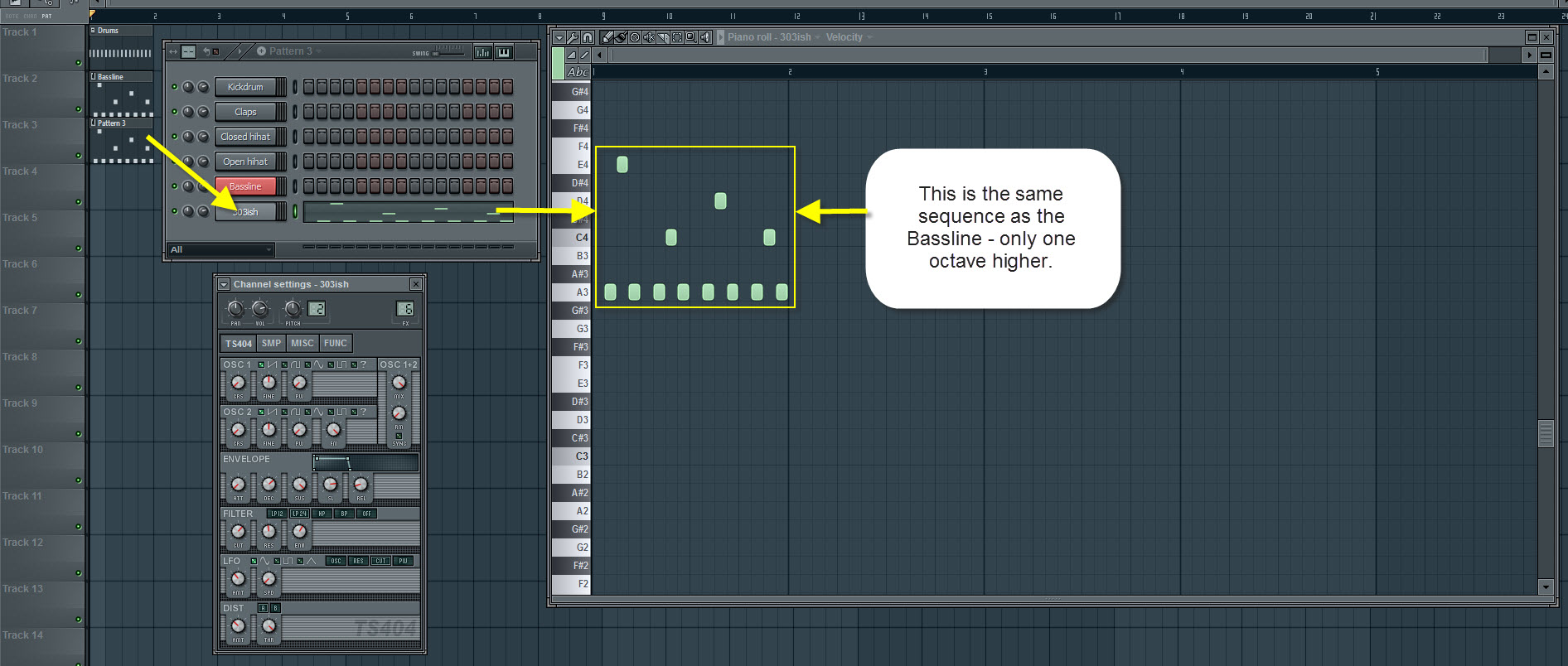Pick the Zoom magnifier tool in piano roll
This screenshot has width=1568, height=666.
pos(691,37)
